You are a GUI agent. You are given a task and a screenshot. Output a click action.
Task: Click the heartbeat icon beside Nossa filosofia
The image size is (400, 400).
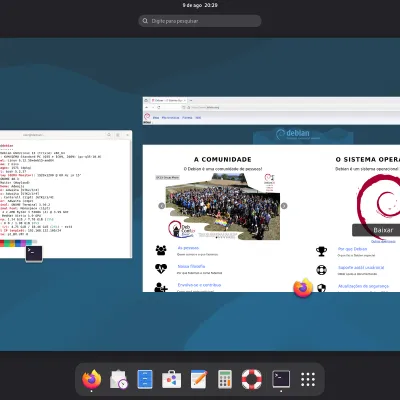(x=161, y=268)
